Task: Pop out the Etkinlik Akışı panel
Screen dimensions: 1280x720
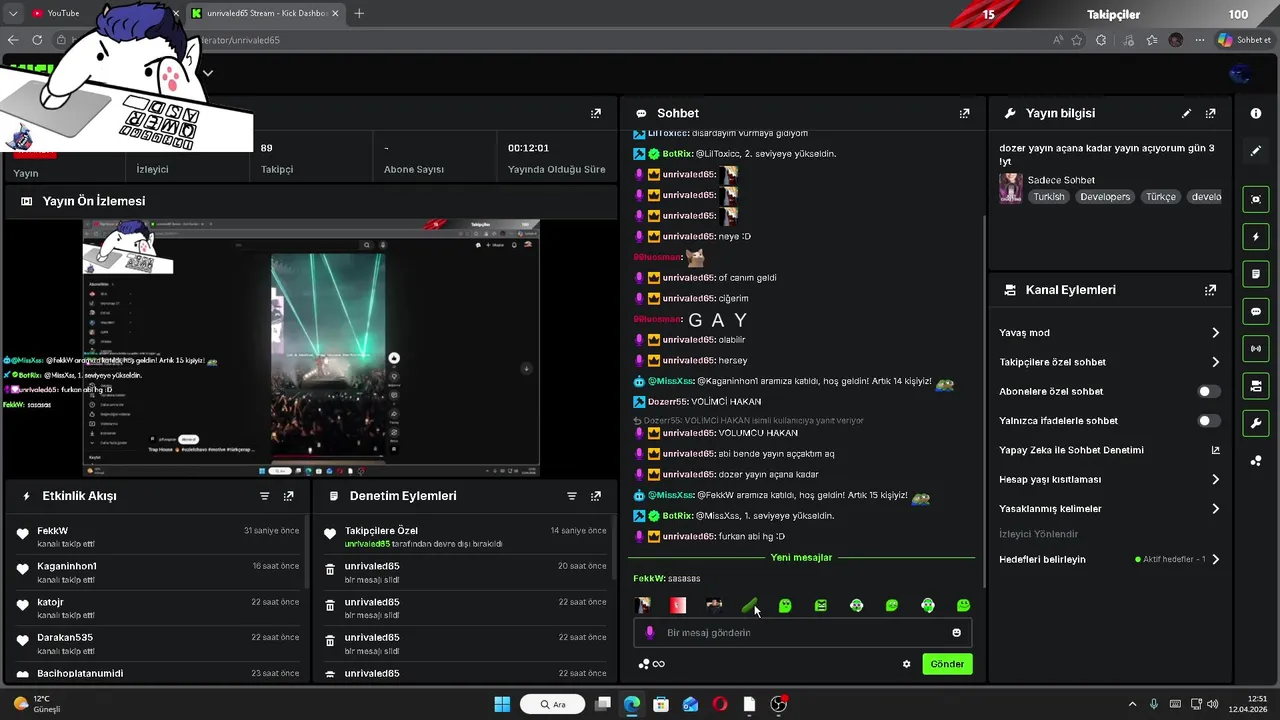Action: [288, 496]
